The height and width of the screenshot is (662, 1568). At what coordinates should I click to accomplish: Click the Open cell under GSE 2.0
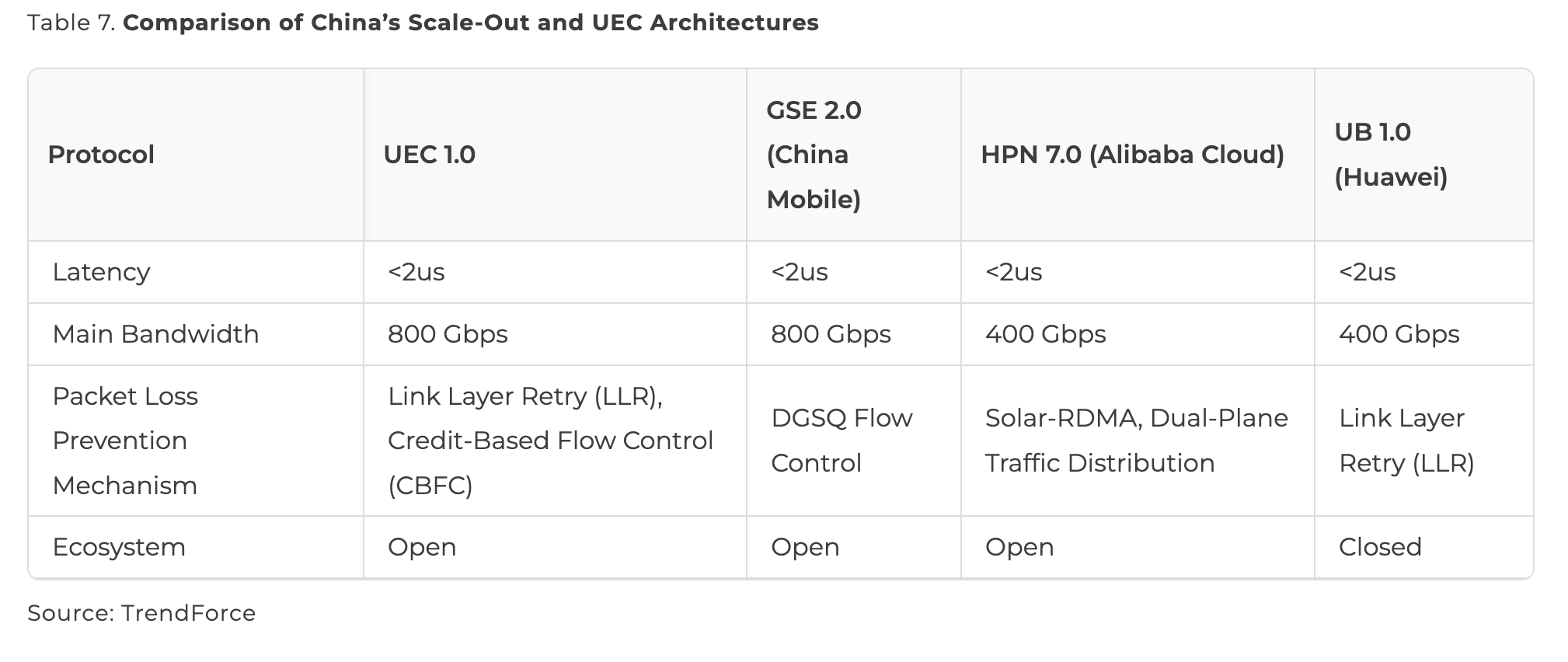point(805,547)
